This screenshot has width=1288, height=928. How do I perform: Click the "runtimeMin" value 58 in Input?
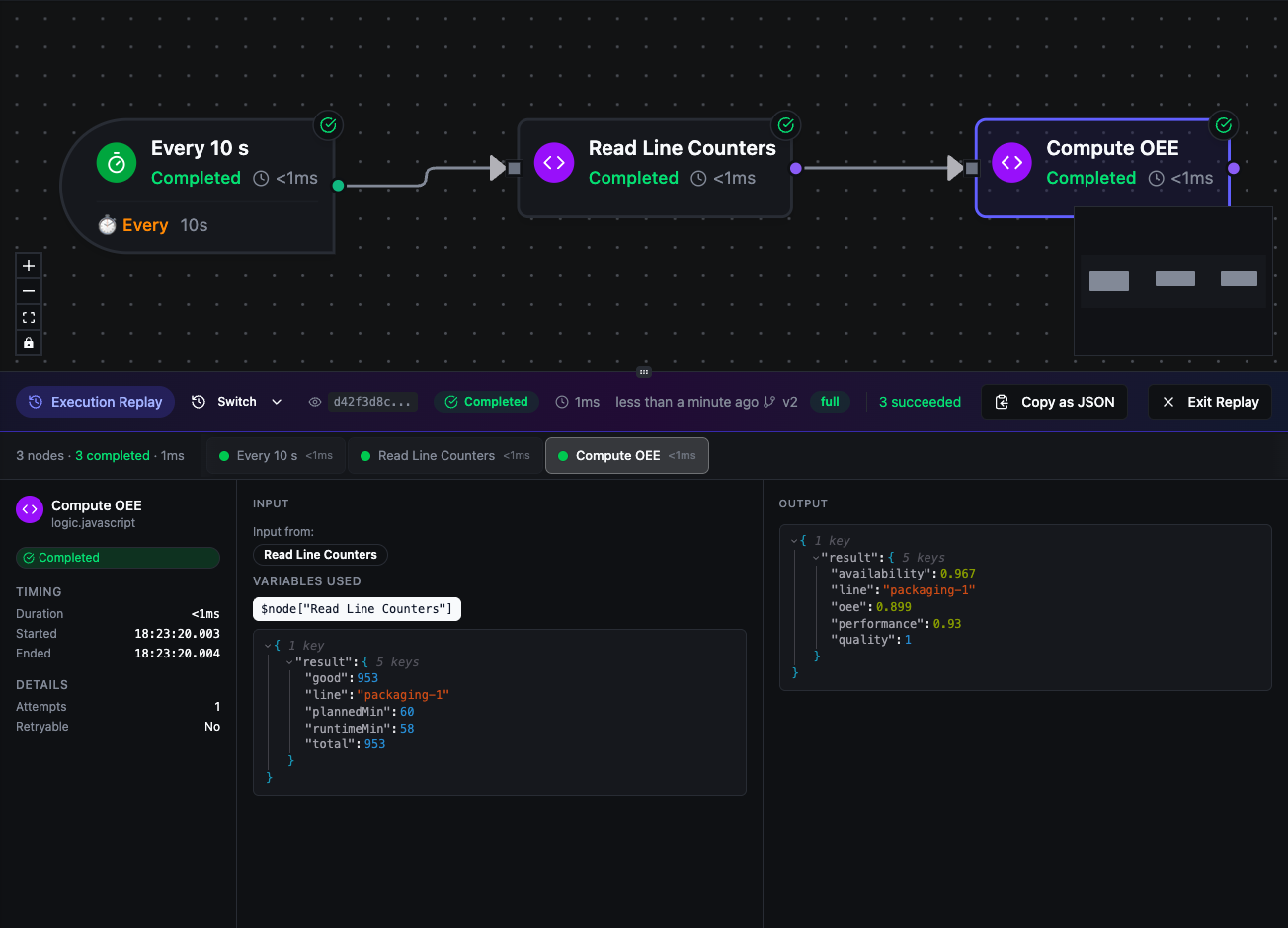point(407,729)
